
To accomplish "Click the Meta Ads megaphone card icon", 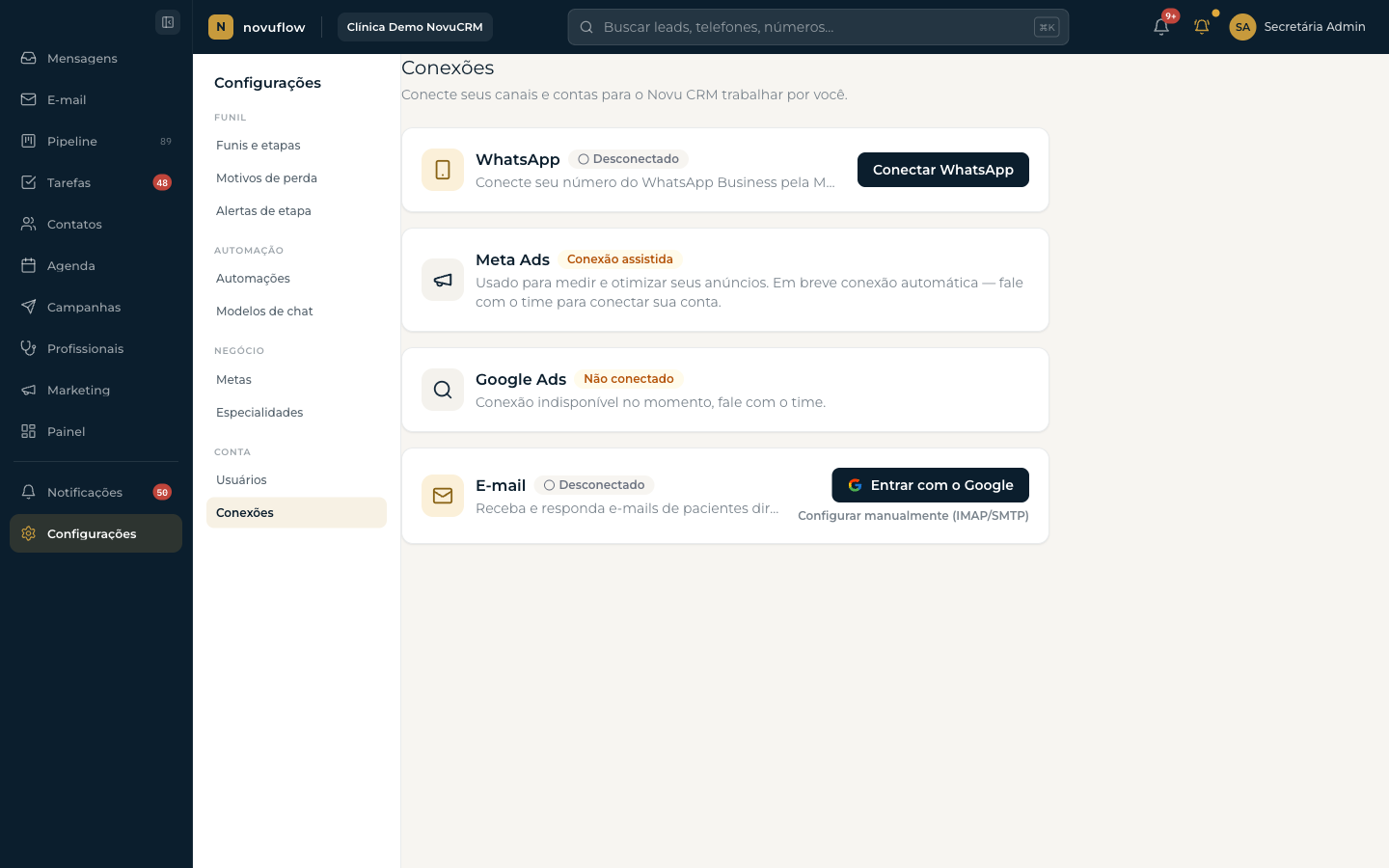I will [443, 280].
